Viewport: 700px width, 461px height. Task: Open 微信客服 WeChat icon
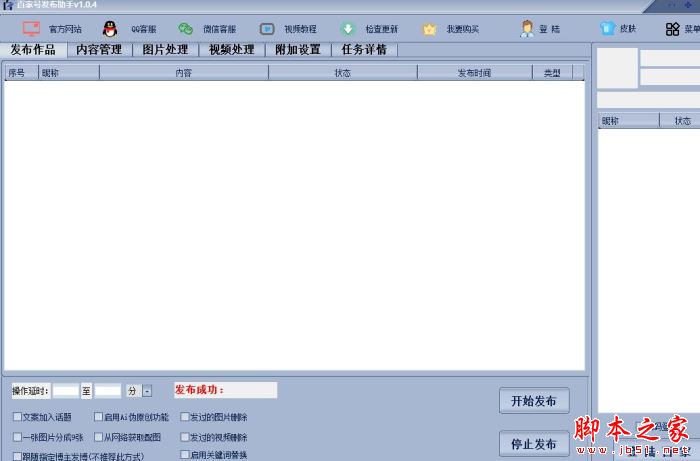point(185,29)
